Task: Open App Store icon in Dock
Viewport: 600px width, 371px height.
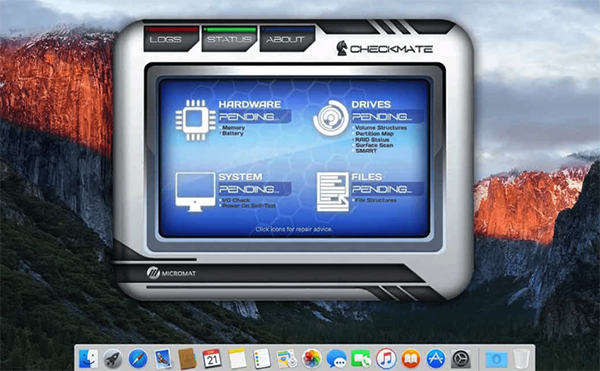Action: pos(436,359)
